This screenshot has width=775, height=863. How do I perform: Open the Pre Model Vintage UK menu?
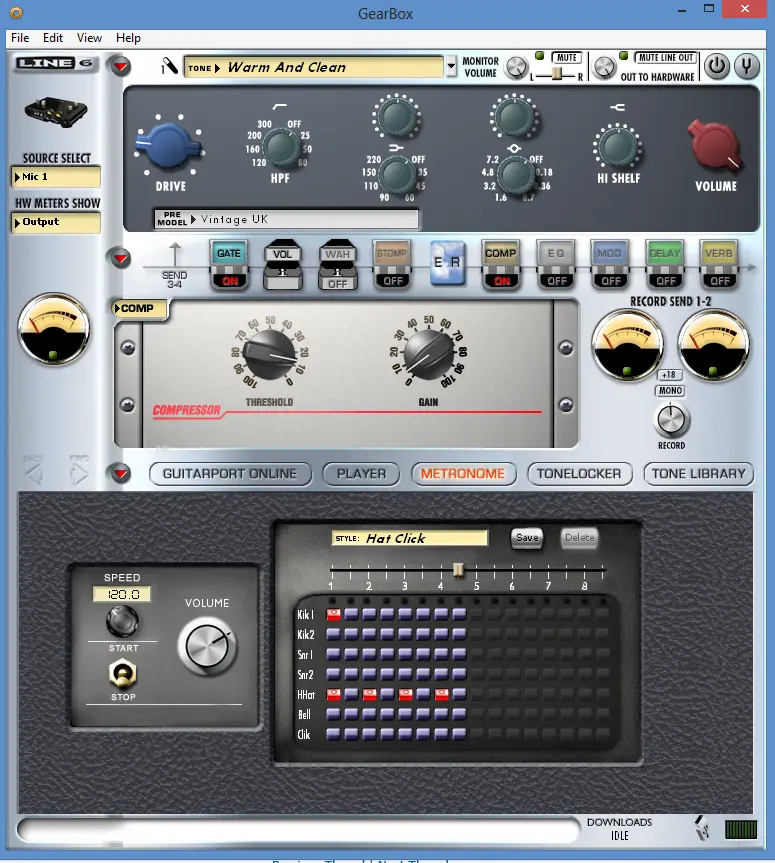[x=286, y=219]
